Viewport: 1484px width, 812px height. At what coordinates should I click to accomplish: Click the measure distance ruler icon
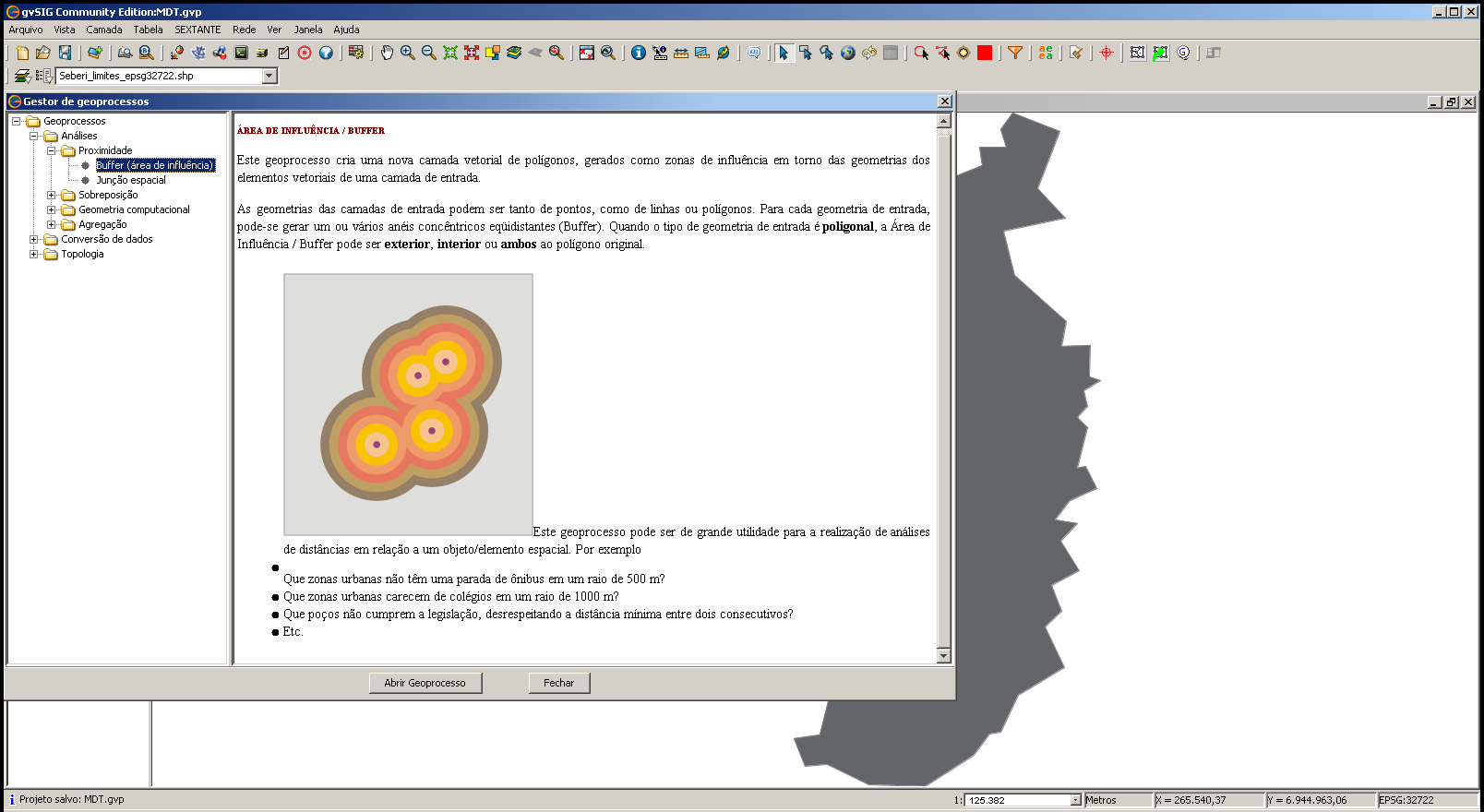tap(681, 53)
